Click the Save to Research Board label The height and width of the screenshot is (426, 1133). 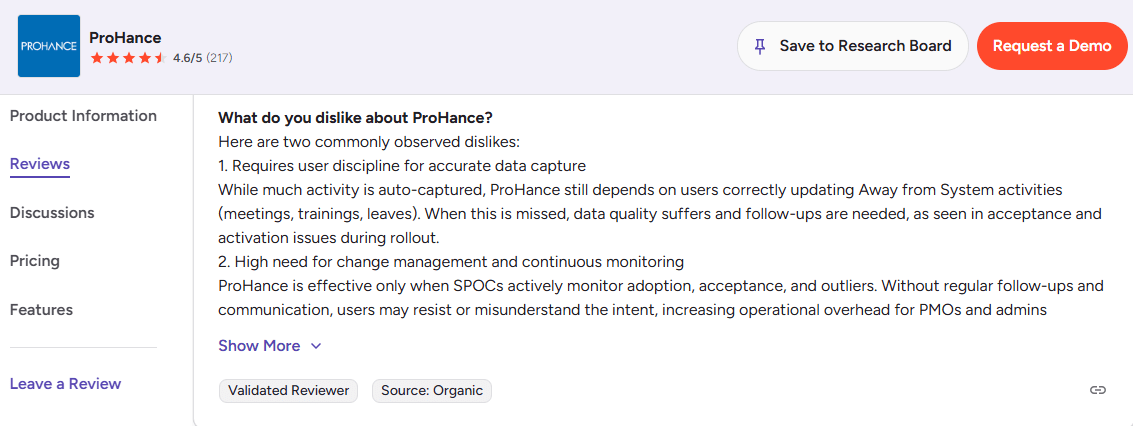click(x=865, y=46)
